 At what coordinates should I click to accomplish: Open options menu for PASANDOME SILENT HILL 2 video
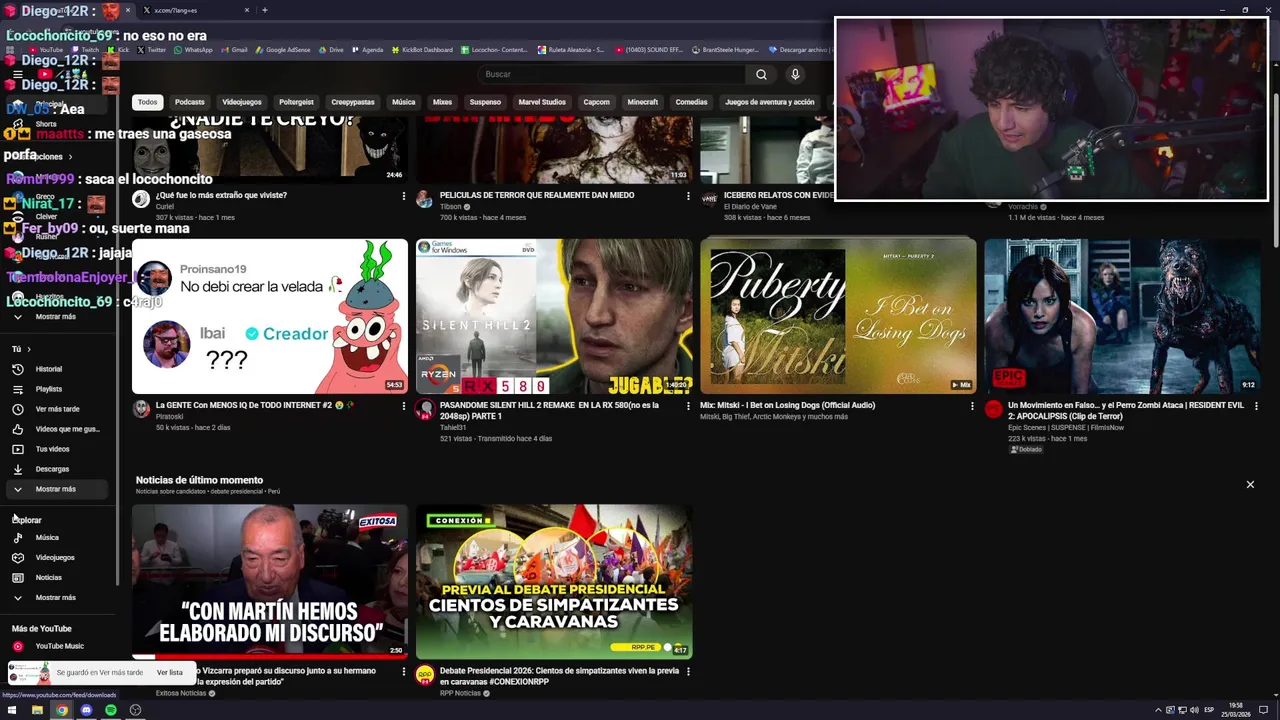tap(688, 406)
